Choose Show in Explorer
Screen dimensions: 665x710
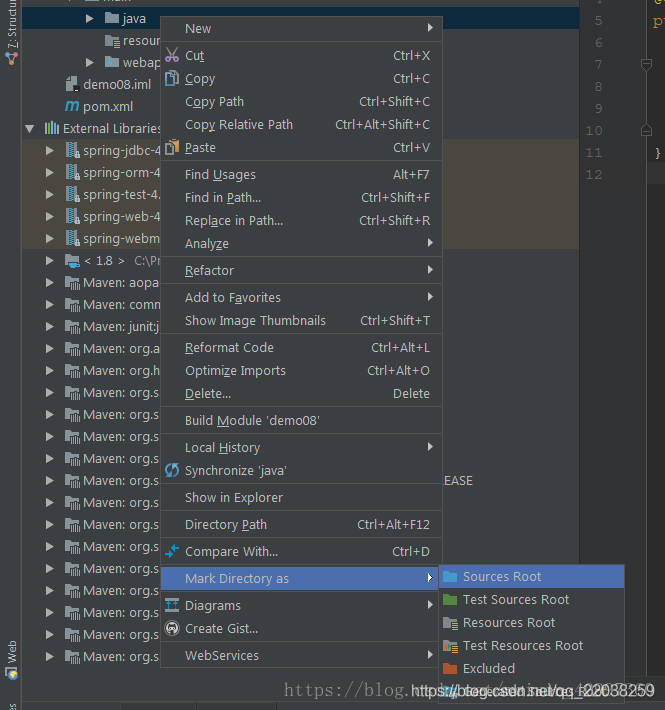(x=301, y=497)
